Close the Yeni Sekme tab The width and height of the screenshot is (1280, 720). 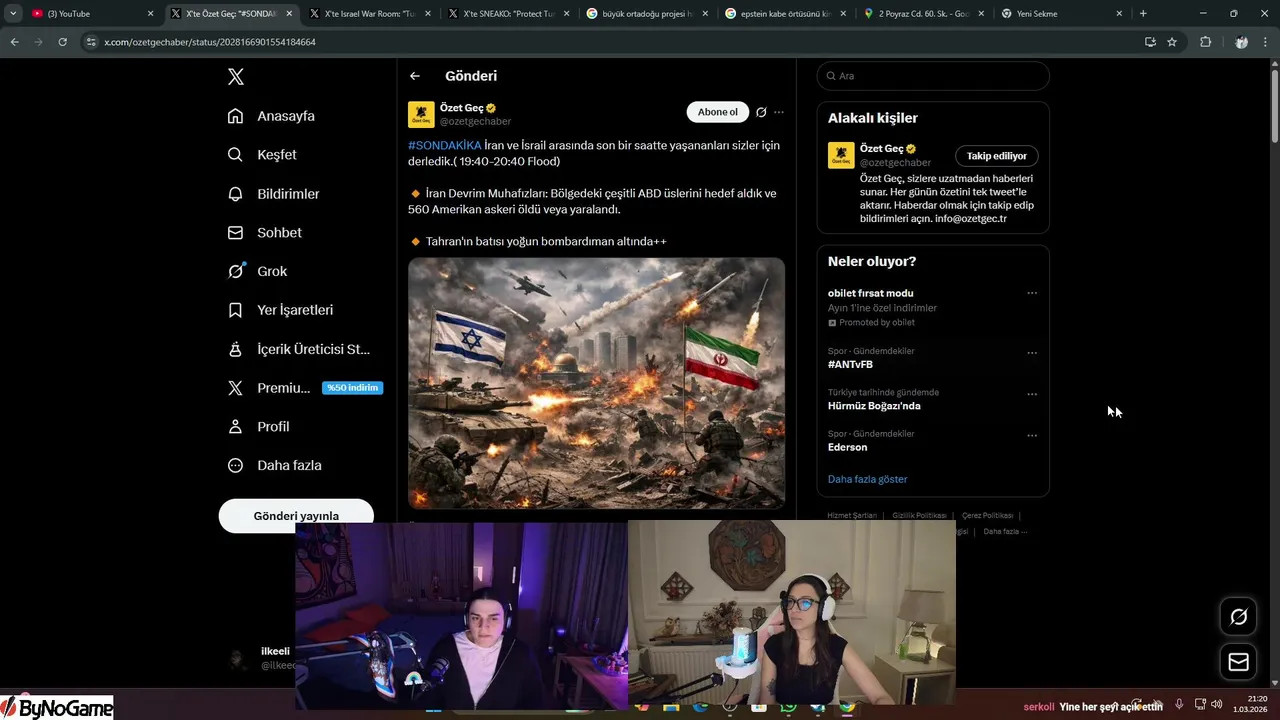coord(1121,14)
